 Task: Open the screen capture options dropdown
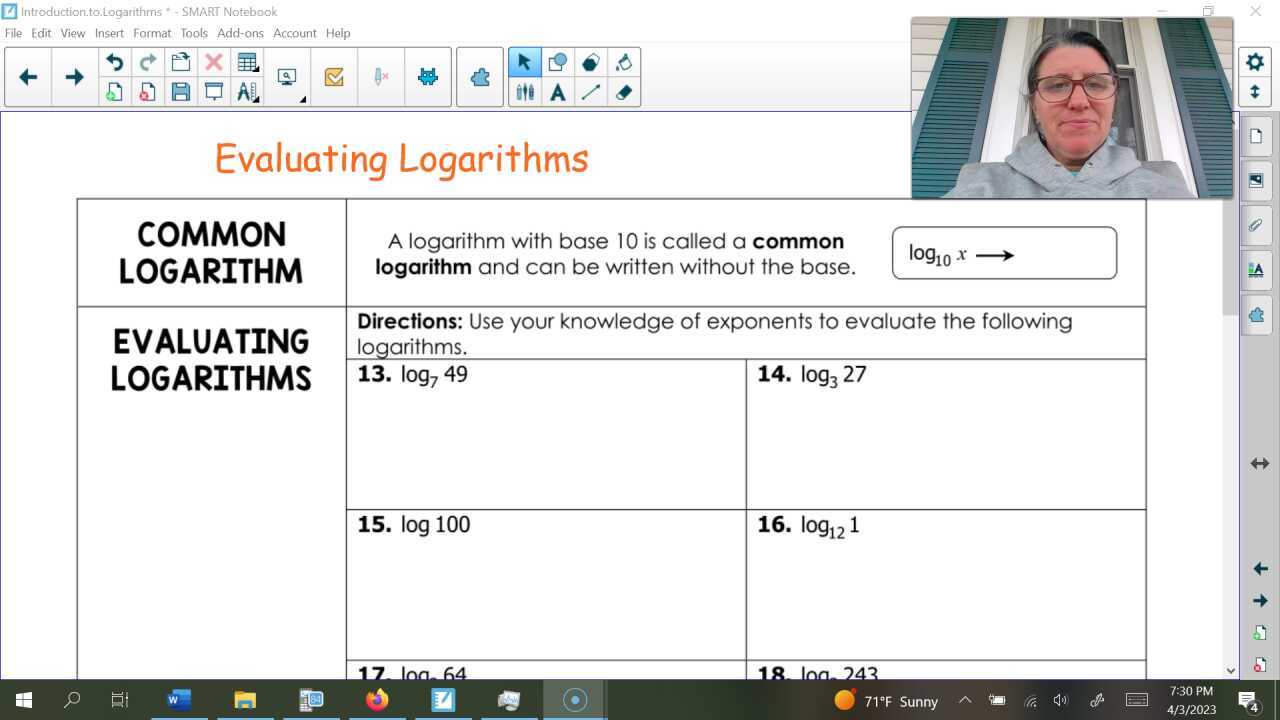301,100
